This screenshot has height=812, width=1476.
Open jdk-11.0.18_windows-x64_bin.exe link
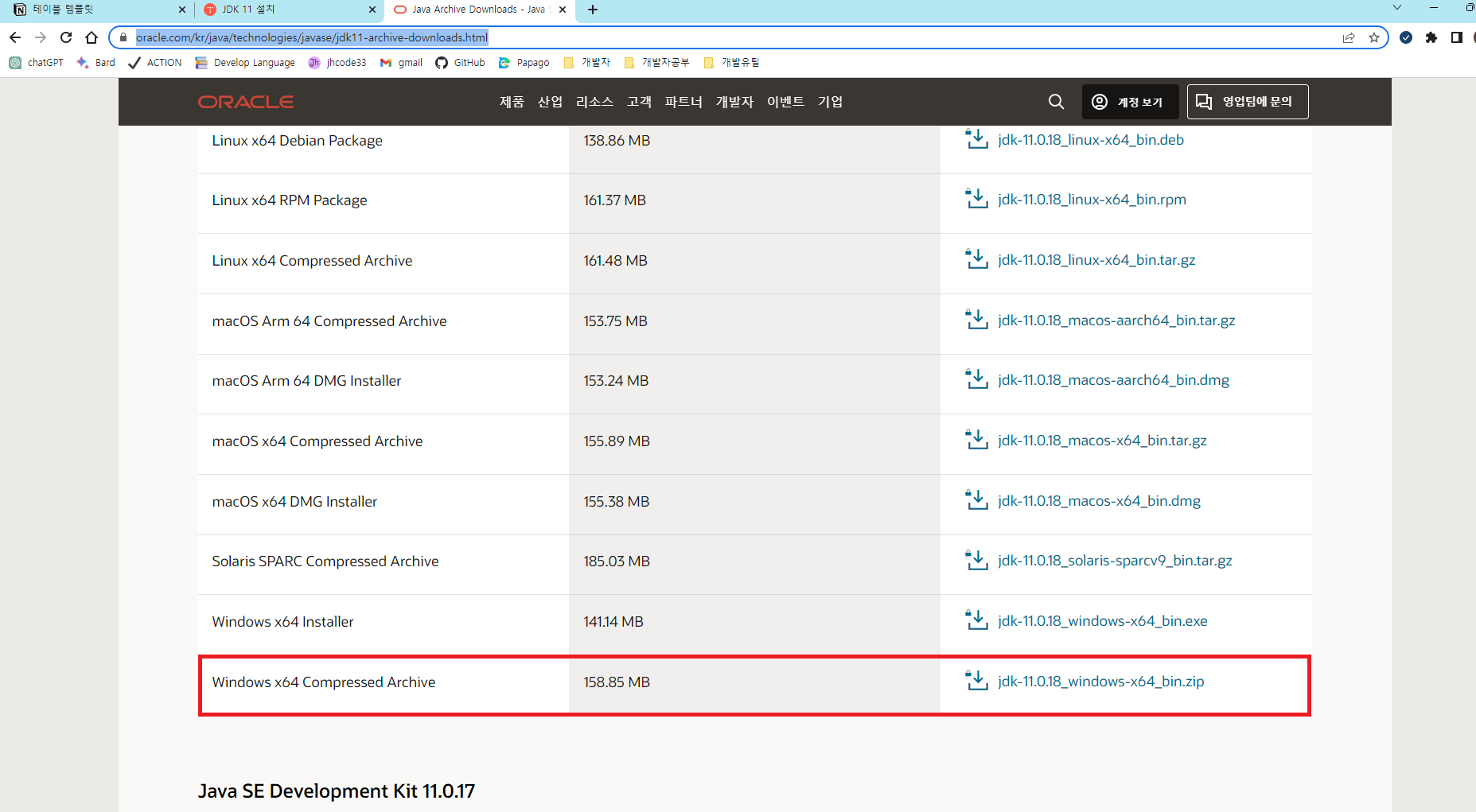pyautogui.click(x=1102, y=621)
